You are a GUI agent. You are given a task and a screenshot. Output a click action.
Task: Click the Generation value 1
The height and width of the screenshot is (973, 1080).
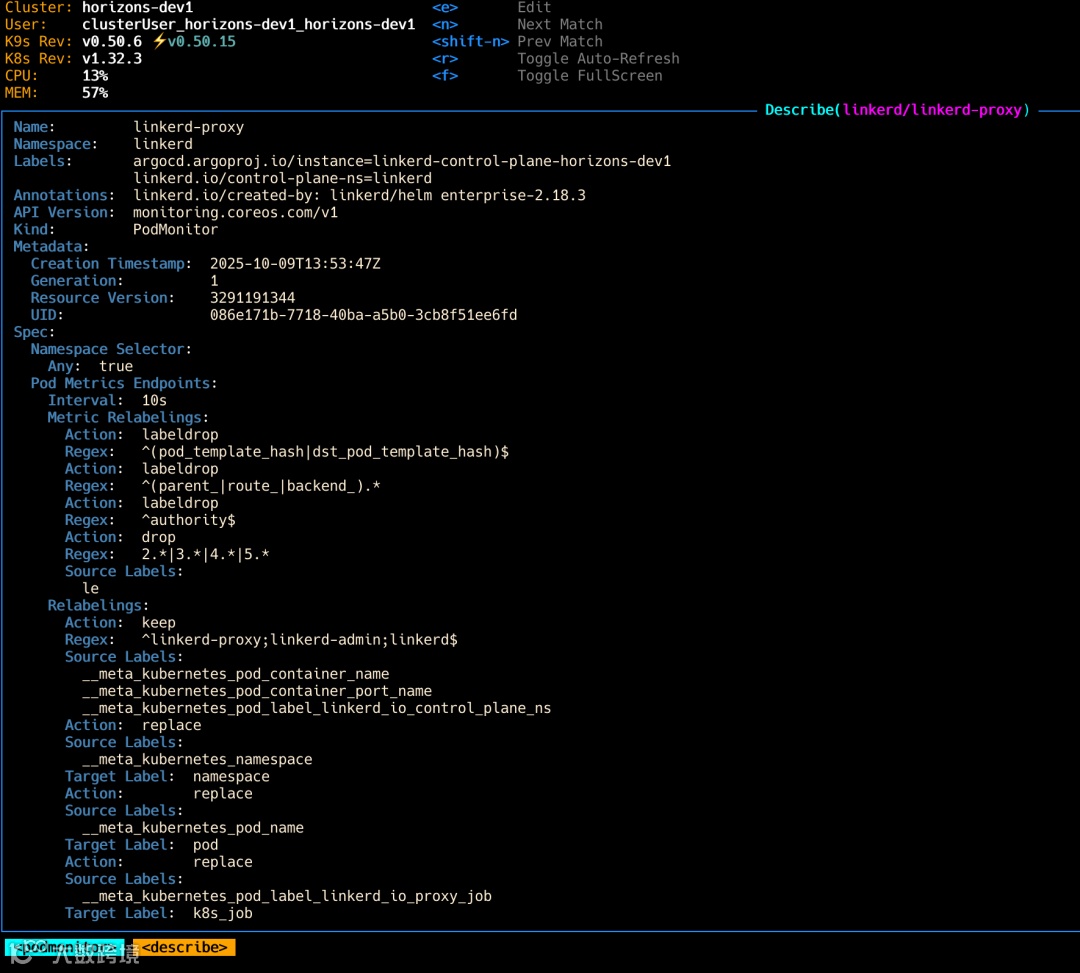214,281
